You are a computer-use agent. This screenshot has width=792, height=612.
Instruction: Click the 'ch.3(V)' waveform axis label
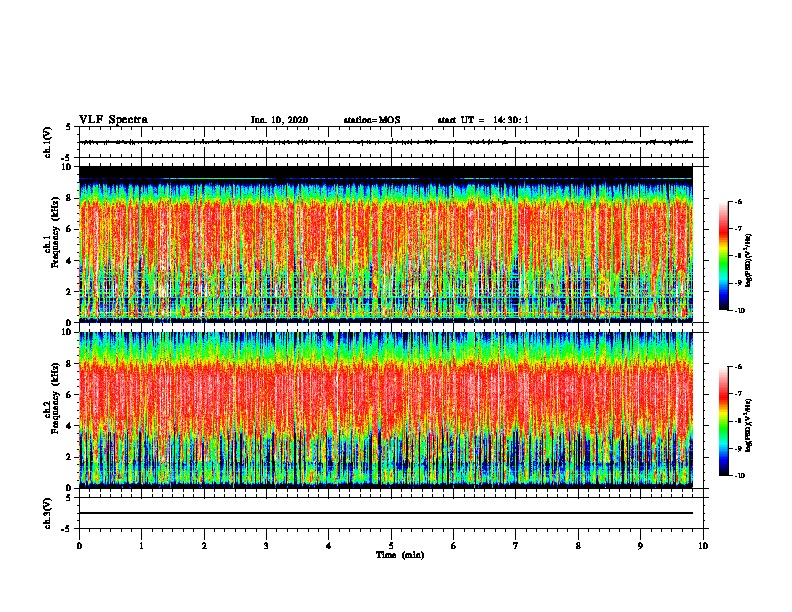coord(48,513)
